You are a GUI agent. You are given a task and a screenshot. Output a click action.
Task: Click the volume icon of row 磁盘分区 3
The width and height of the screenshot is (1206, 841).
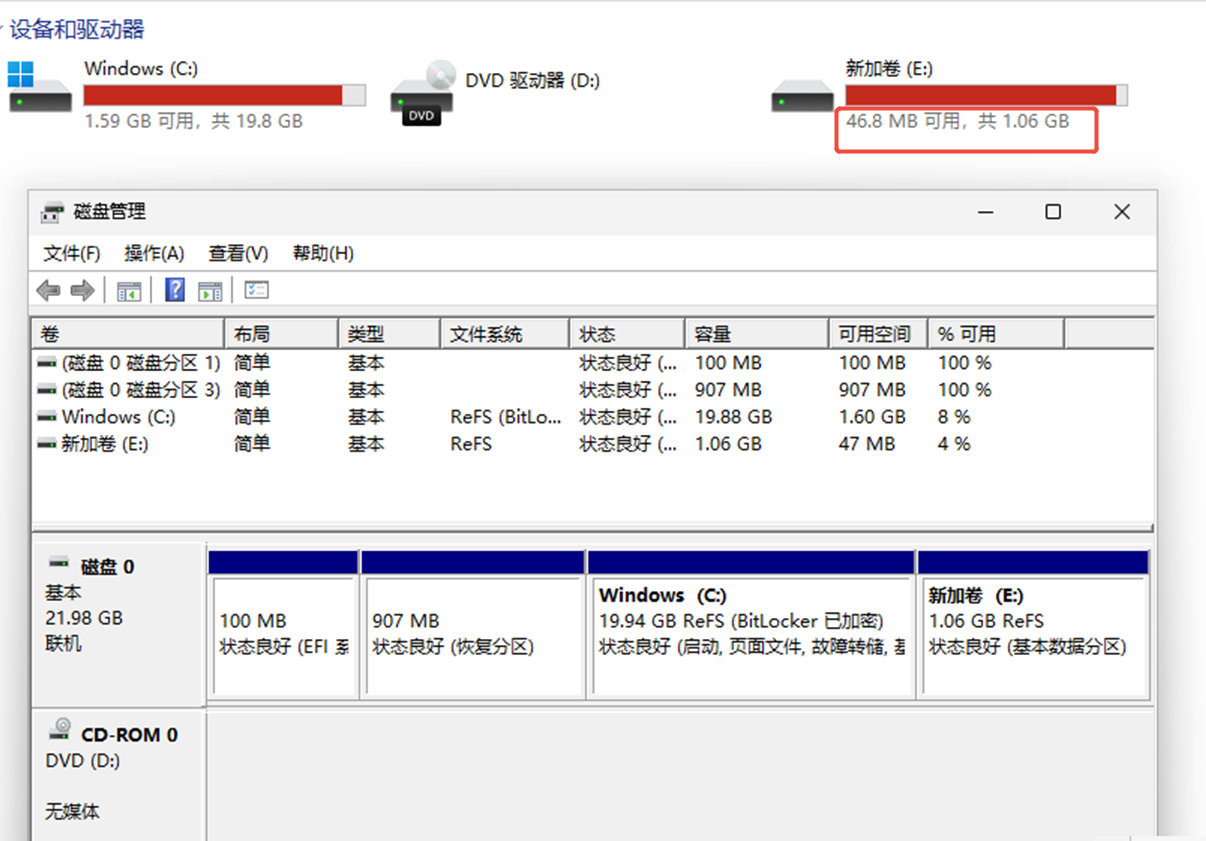[x=46, y=390]
